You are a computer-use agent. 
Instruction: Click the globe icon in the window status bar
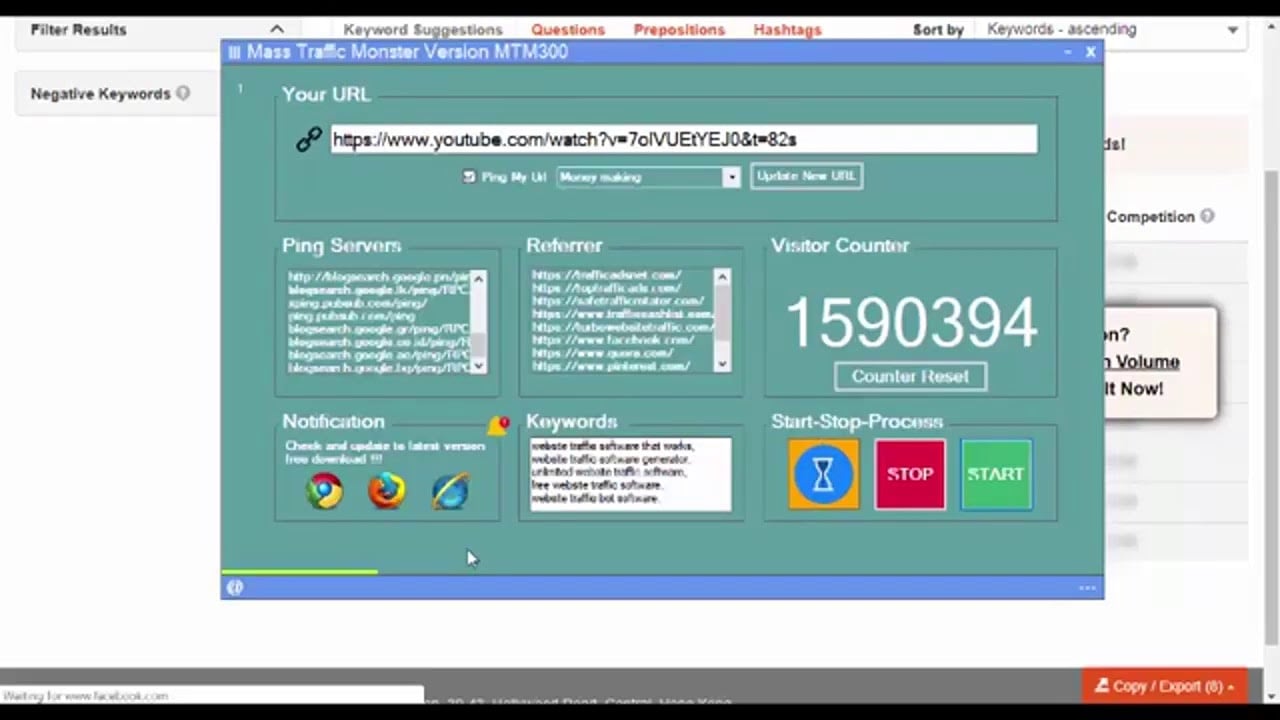(234, 587)
